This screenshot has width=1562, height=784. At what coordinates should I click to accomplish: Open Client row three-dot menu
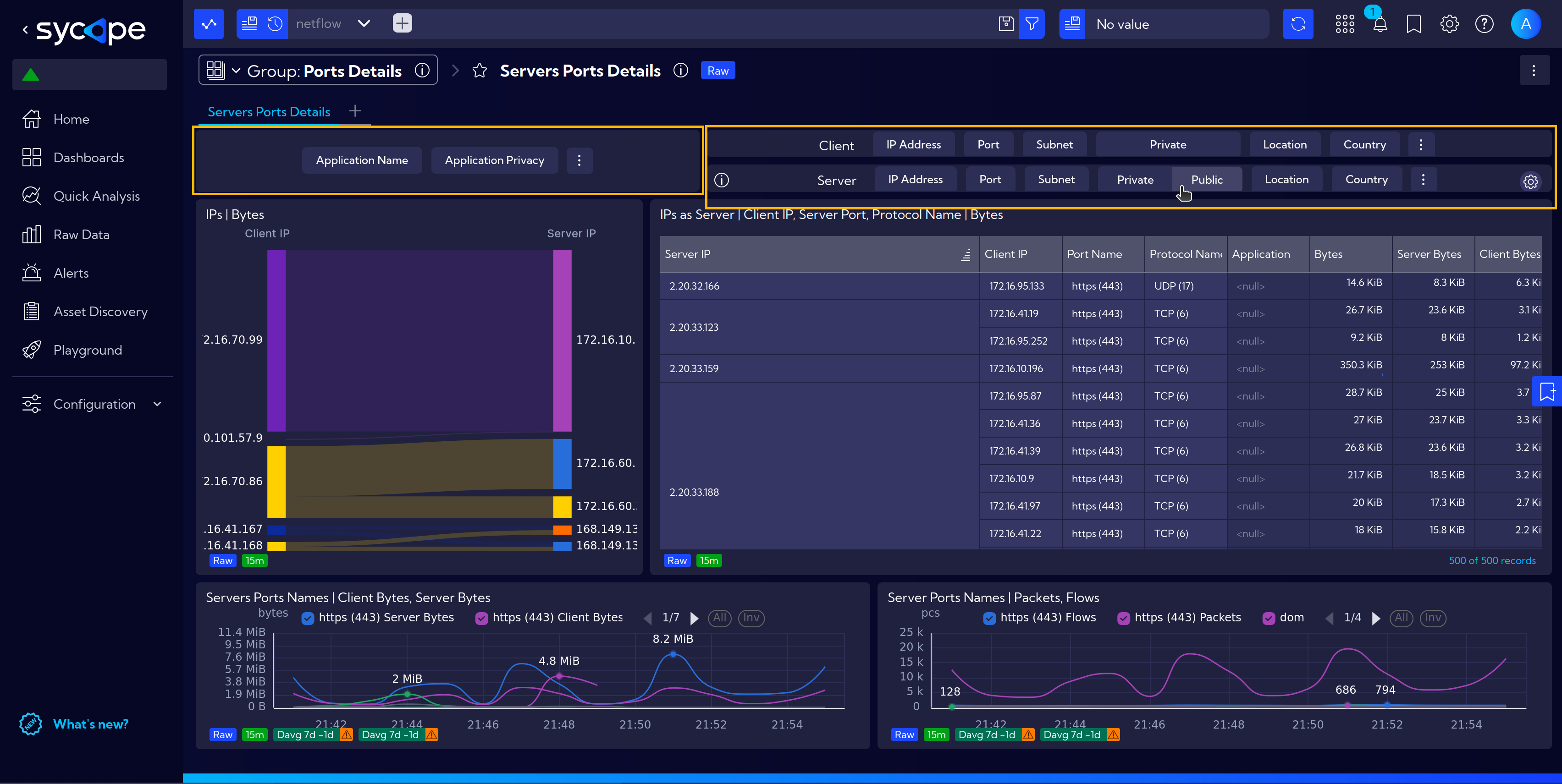coord(1421,145)
